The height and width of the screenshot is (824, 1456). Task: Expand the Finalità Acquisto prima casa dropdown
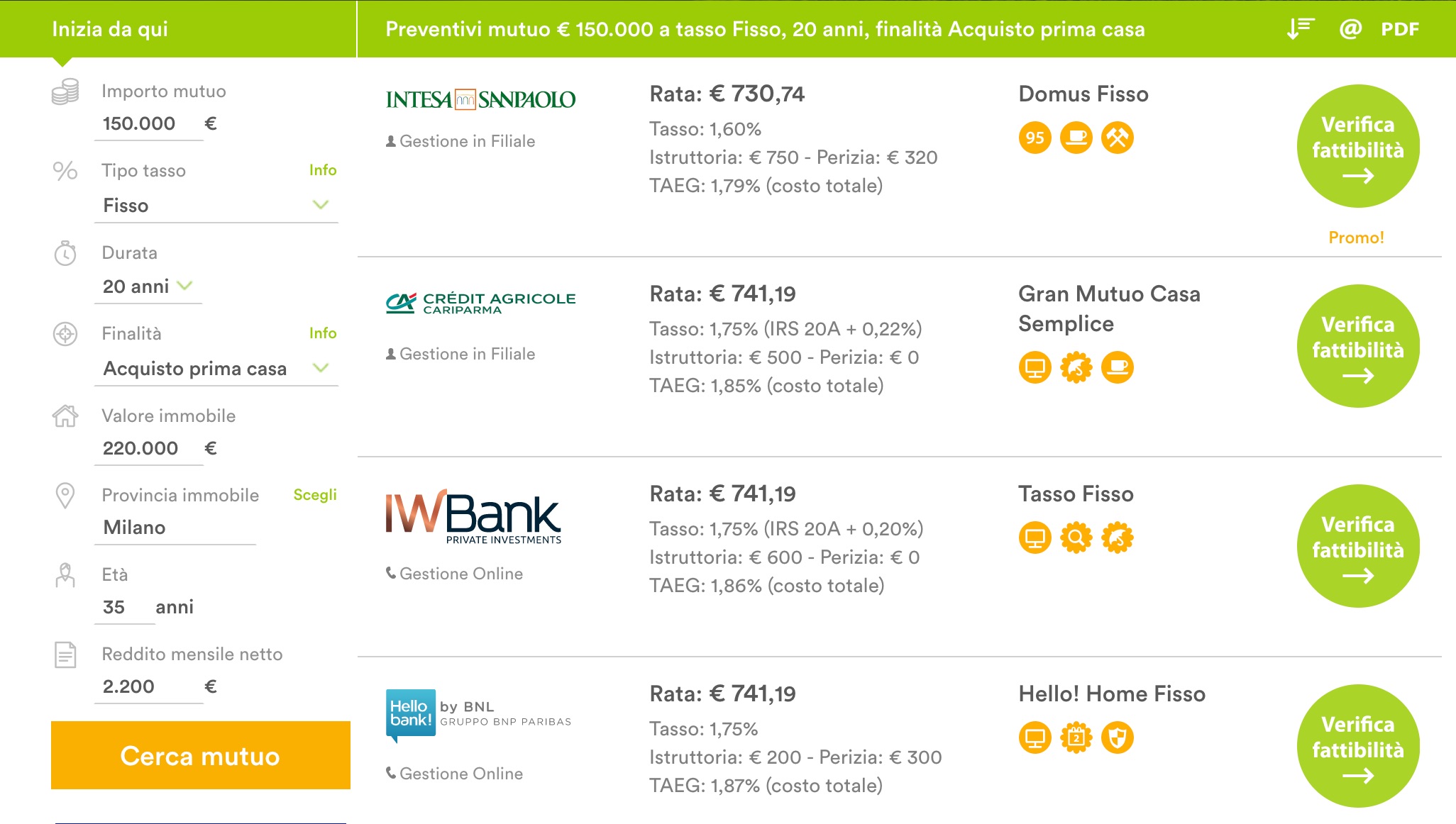point(216,369)
